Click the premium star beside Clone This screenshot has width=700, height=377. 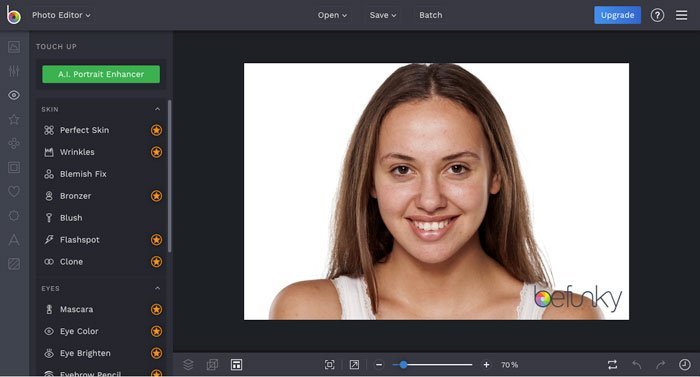pos(156,261)
